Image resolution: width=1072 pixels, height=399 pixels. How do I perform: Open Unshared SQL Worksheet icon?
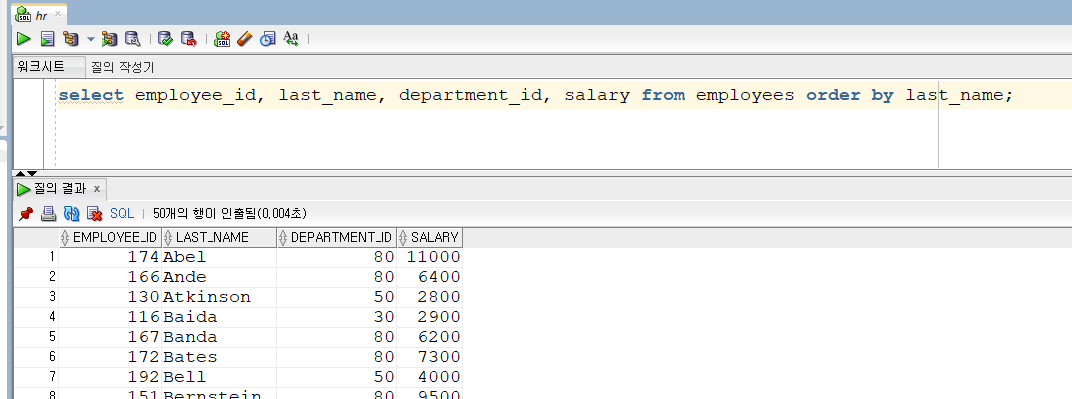[222, 39]
